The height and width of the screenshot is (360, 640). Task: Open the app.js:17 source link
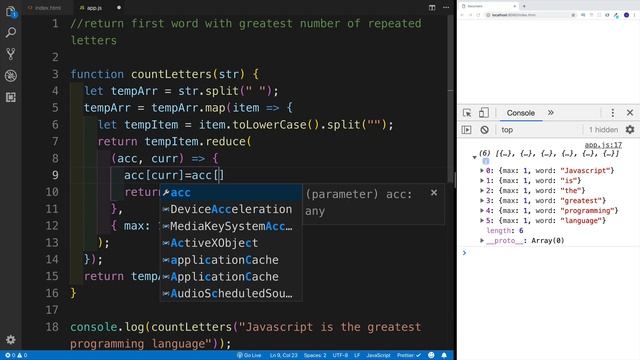coord(603,145)
